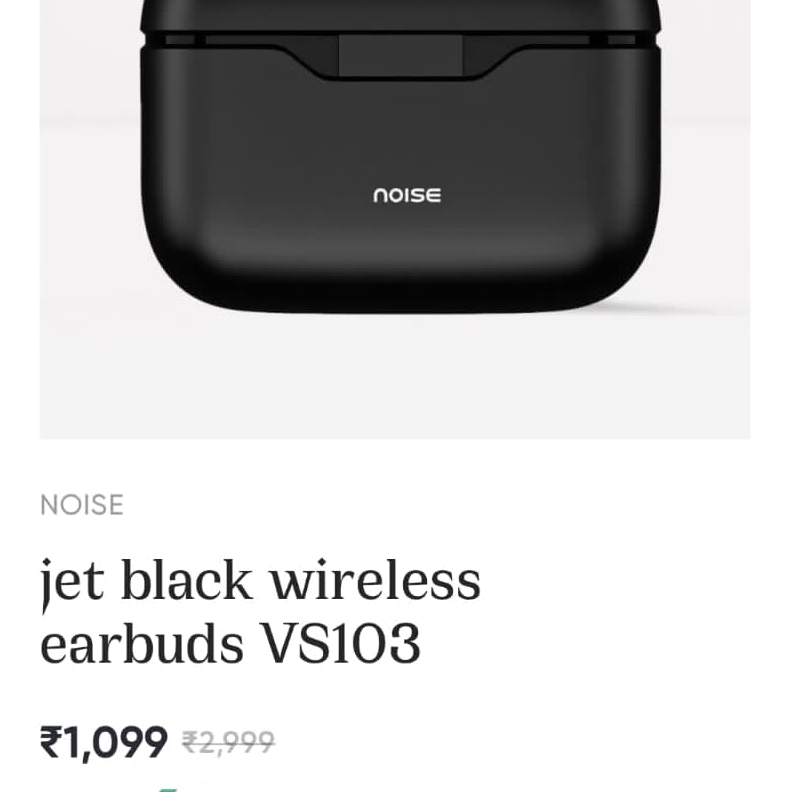Select the VS103 model text
The width and height of the screenshot is (792, 792).
click(x=339, y=644)
